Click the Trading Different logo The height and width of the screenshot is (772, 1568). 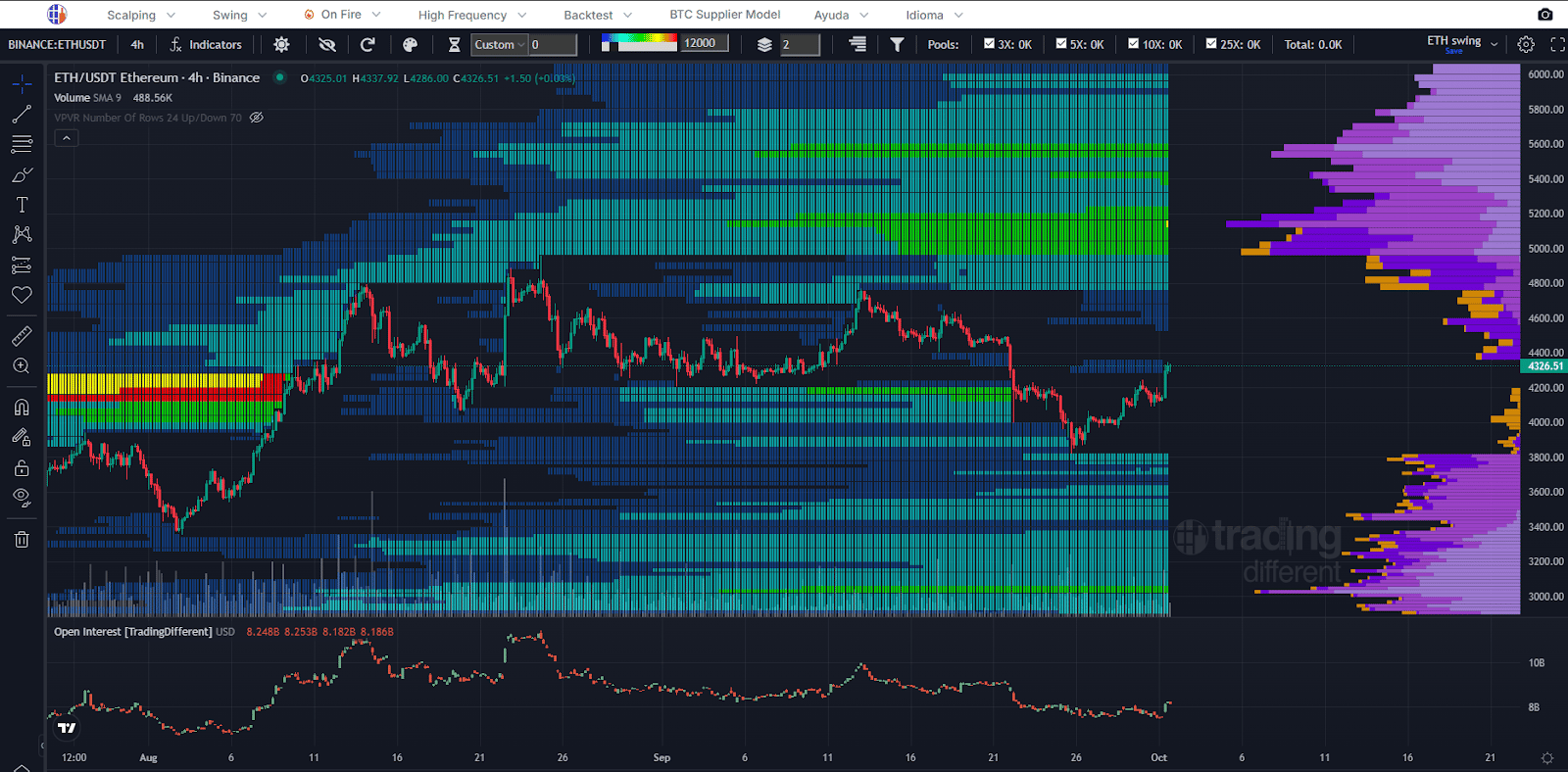57,15
